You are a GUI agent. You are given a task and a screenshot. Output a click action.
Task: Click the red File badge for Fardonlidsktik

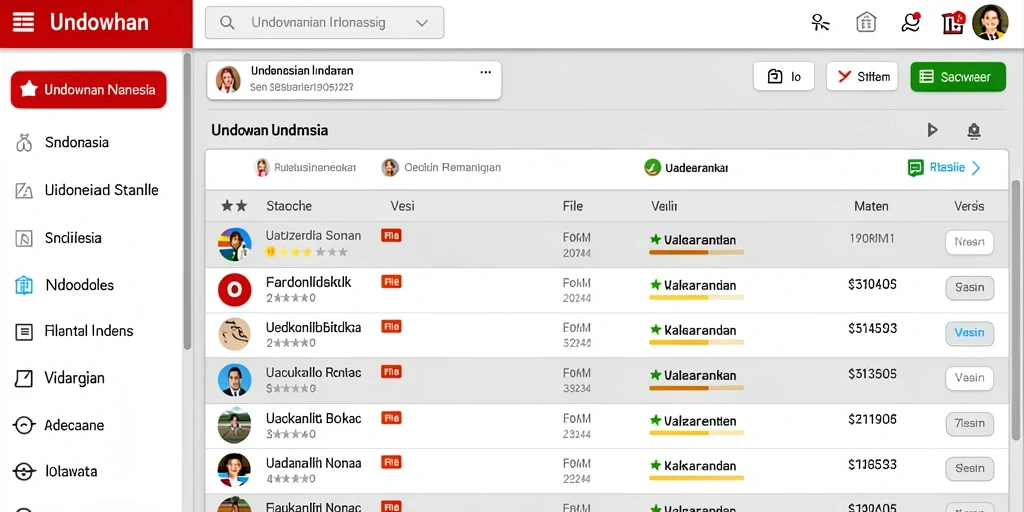(x=391, y=281)
